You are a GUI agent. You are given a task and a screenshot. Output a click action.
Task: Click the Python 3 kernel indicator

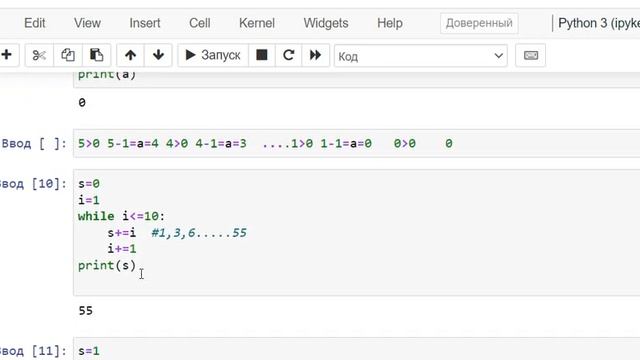(x=599, y=23)
